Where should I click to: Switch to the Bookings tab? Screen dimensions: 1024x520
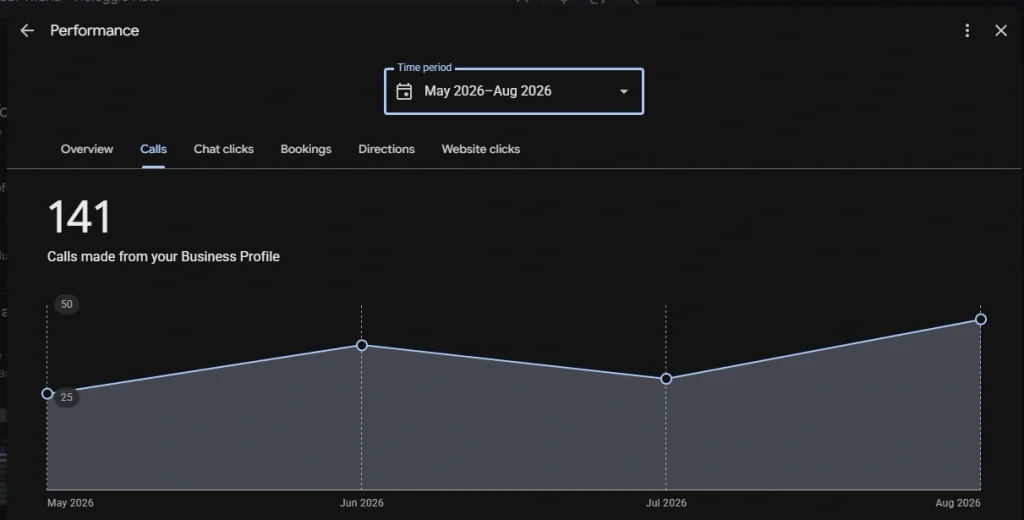pos(306,149)
